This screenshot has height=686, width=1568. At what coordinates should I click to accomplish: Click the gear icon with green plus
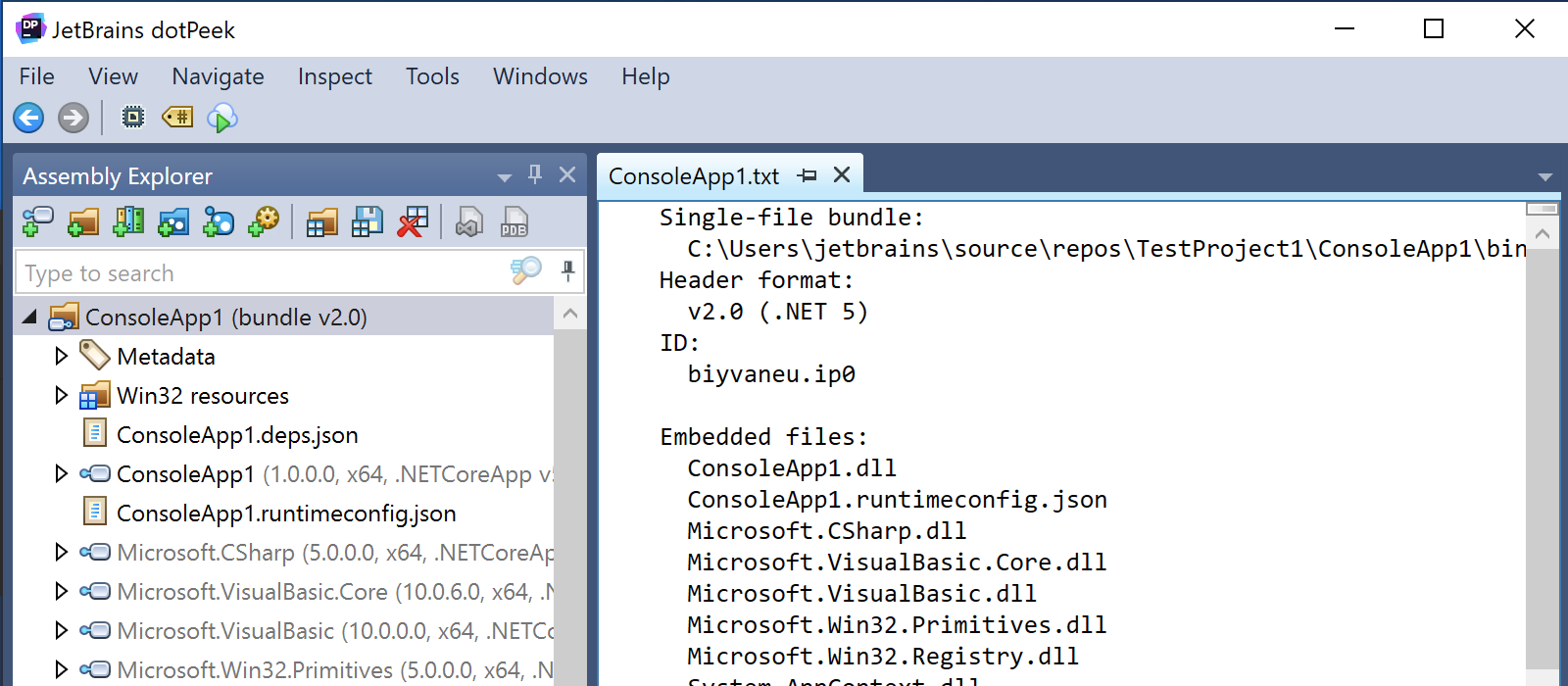click(x=264, y=222)
